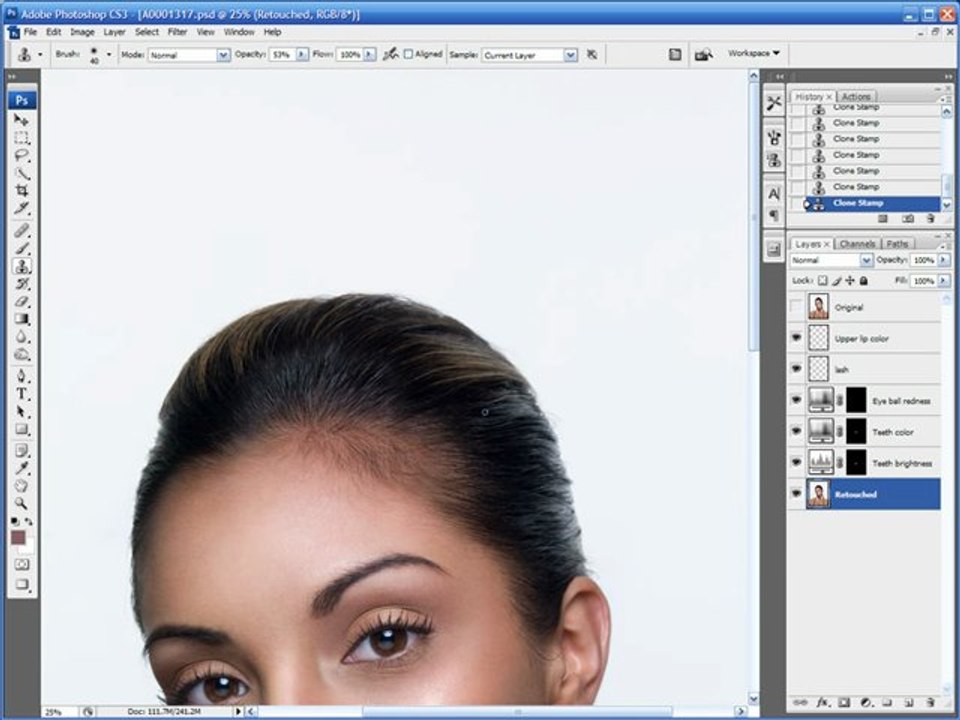Image resolution: width=960 pixels, height=720 pixels.
Task: Select the Brush tool
Action: (x=21, y=249)
